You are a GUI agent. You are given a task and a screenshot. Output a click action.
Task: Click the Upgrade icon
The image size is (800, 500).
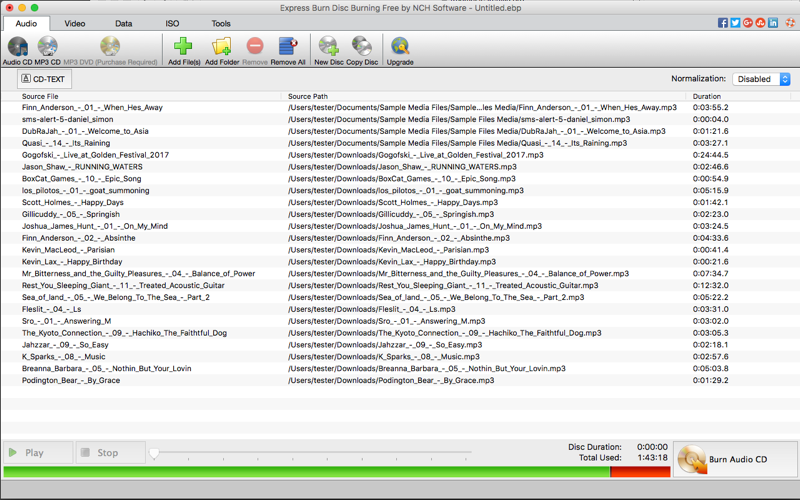[400, 48]
